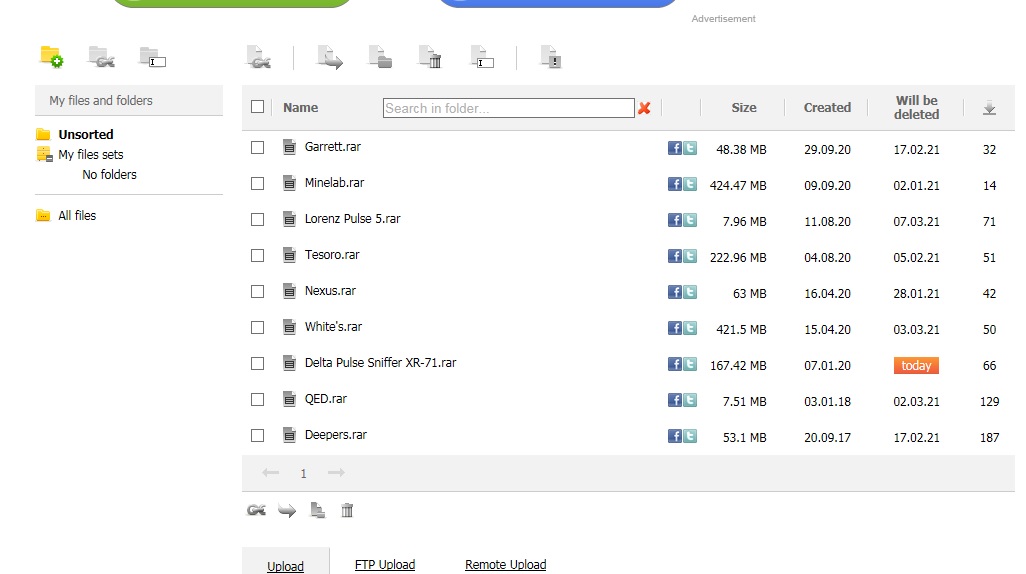Select the Minelab.rar checkbox
Image resolution: width=1026 pixels, height=574 pixels.
[257, 184]
